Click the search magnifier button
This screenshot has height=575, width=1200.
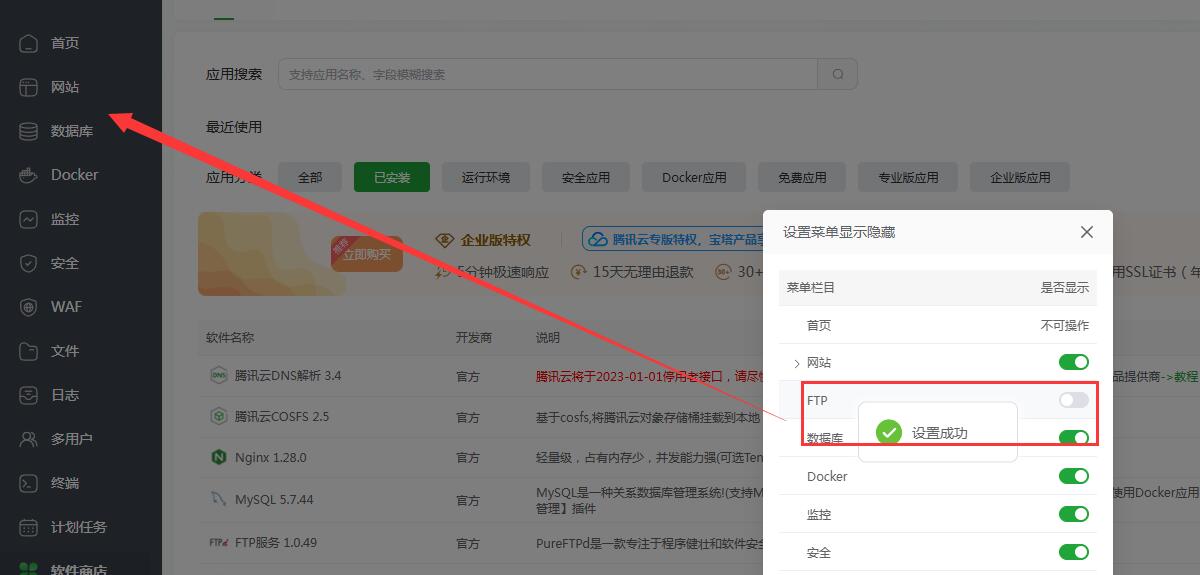click(838, 74)
